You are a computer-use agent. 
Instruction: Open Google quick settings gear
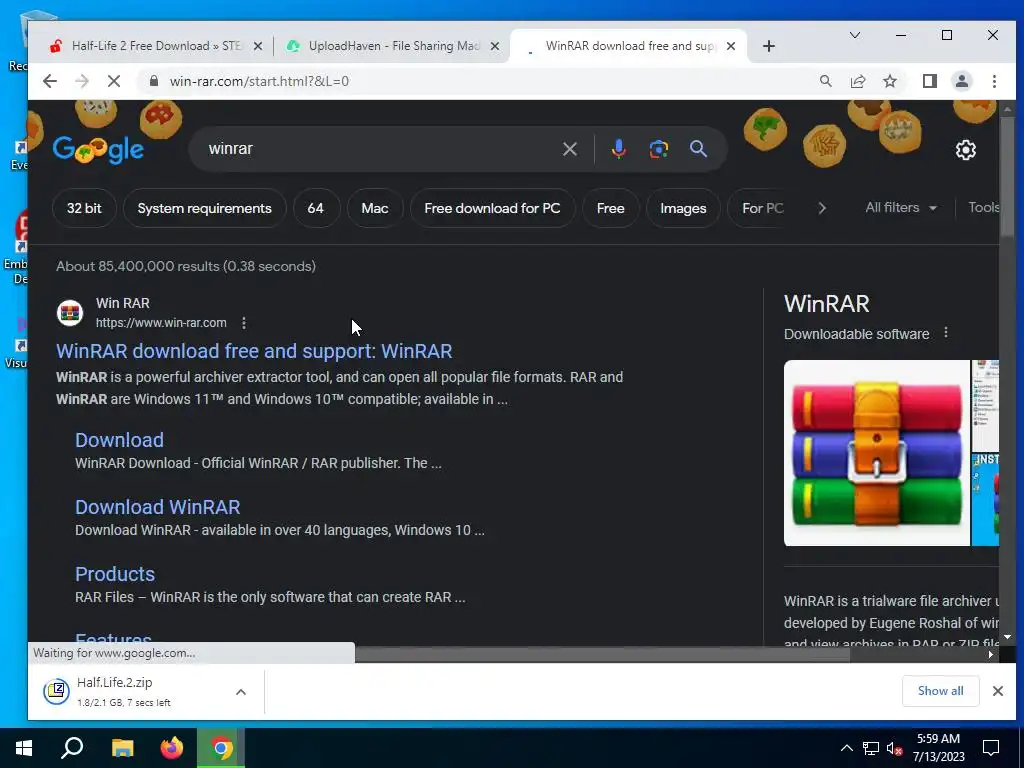(x=965, y=150)
